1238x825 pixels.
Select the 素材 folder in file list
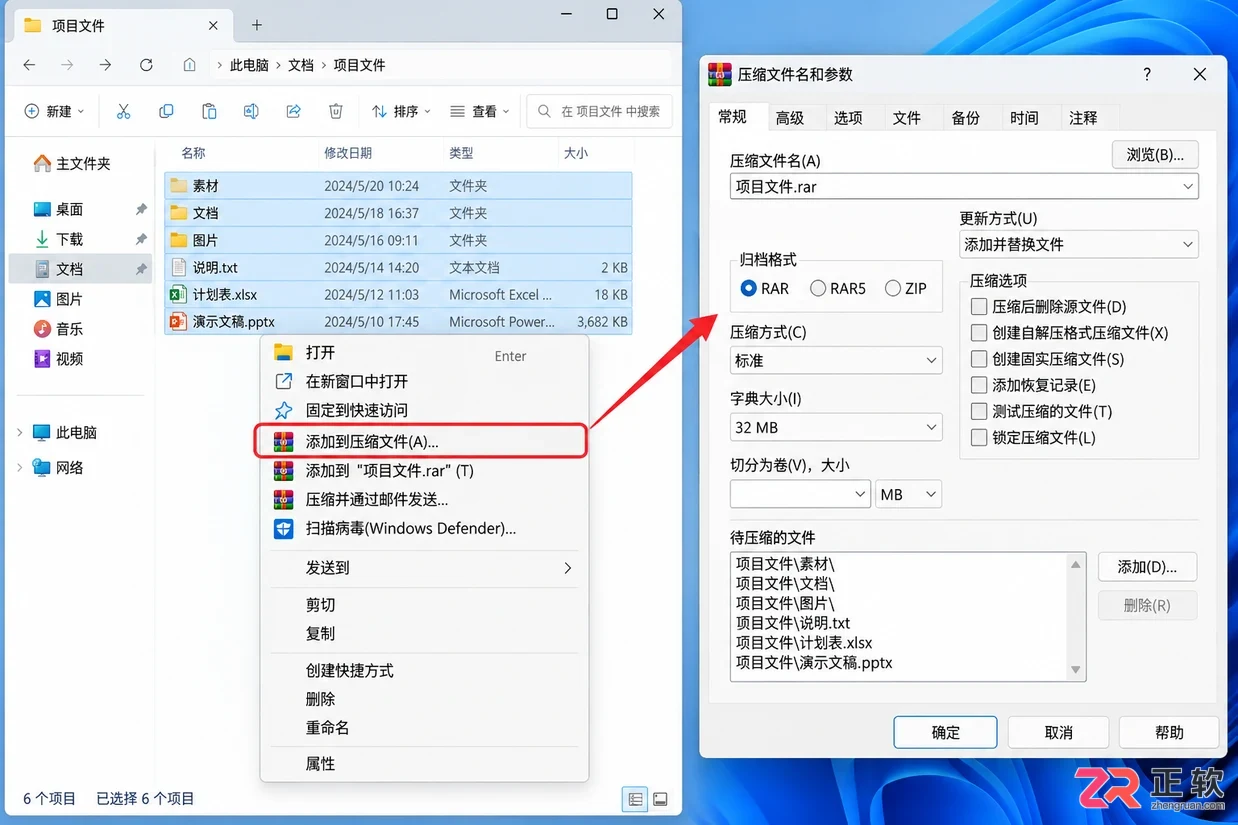pos(398,186)
